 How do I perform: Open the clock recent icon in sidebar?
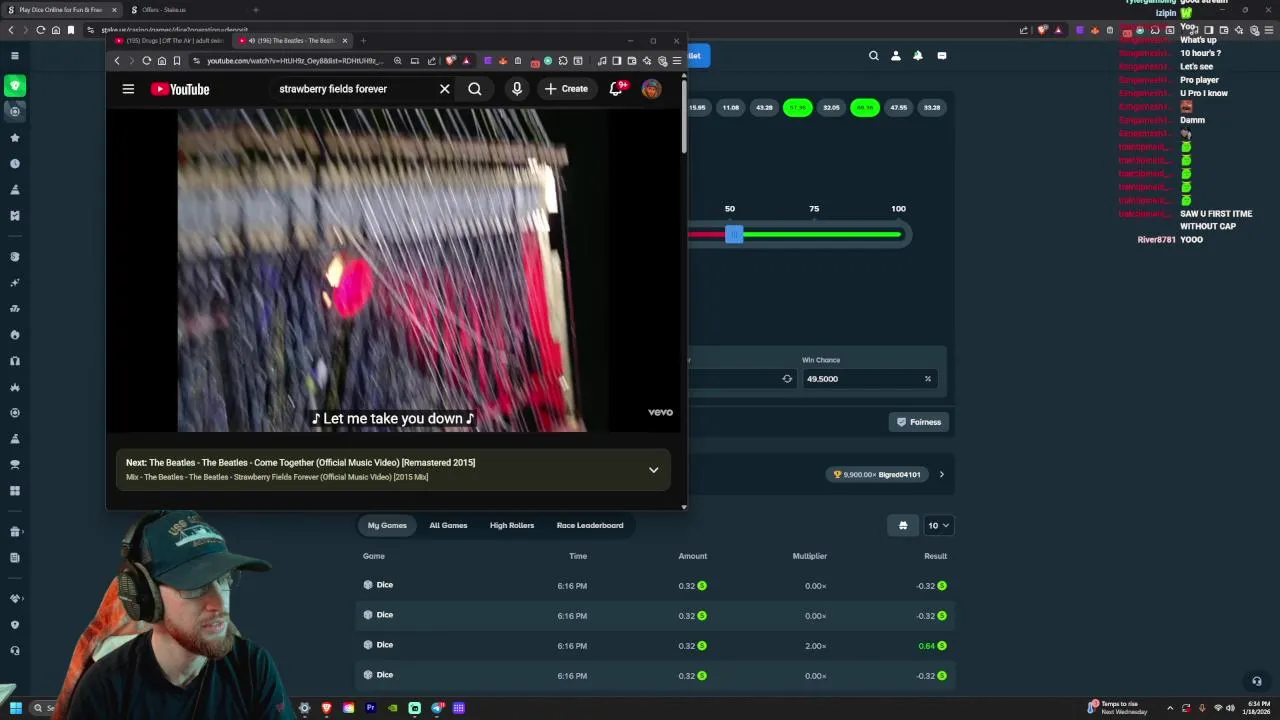point(15,164)
